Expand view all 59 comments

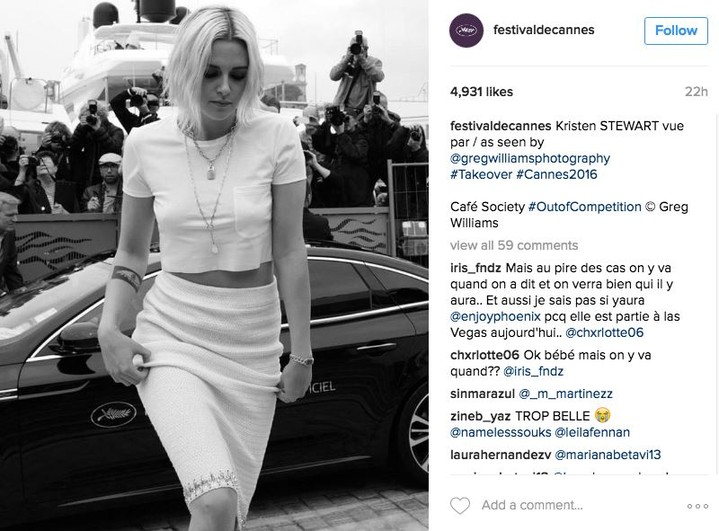(514, 245)
